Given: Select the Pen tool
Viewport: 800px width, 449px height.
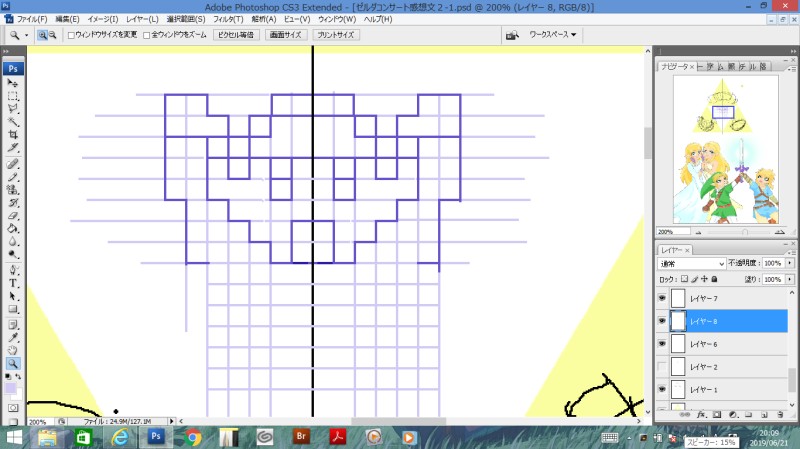Looking at the screenshot, I should pyautogui.click(x=13, y=270).
